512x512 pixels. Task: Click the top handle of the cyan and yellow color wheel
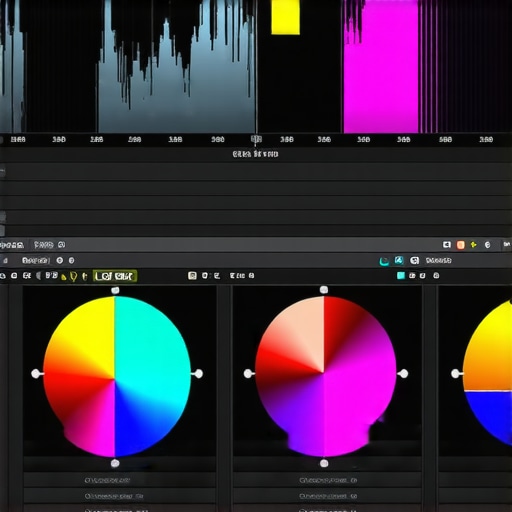click(x=115, y=290)
